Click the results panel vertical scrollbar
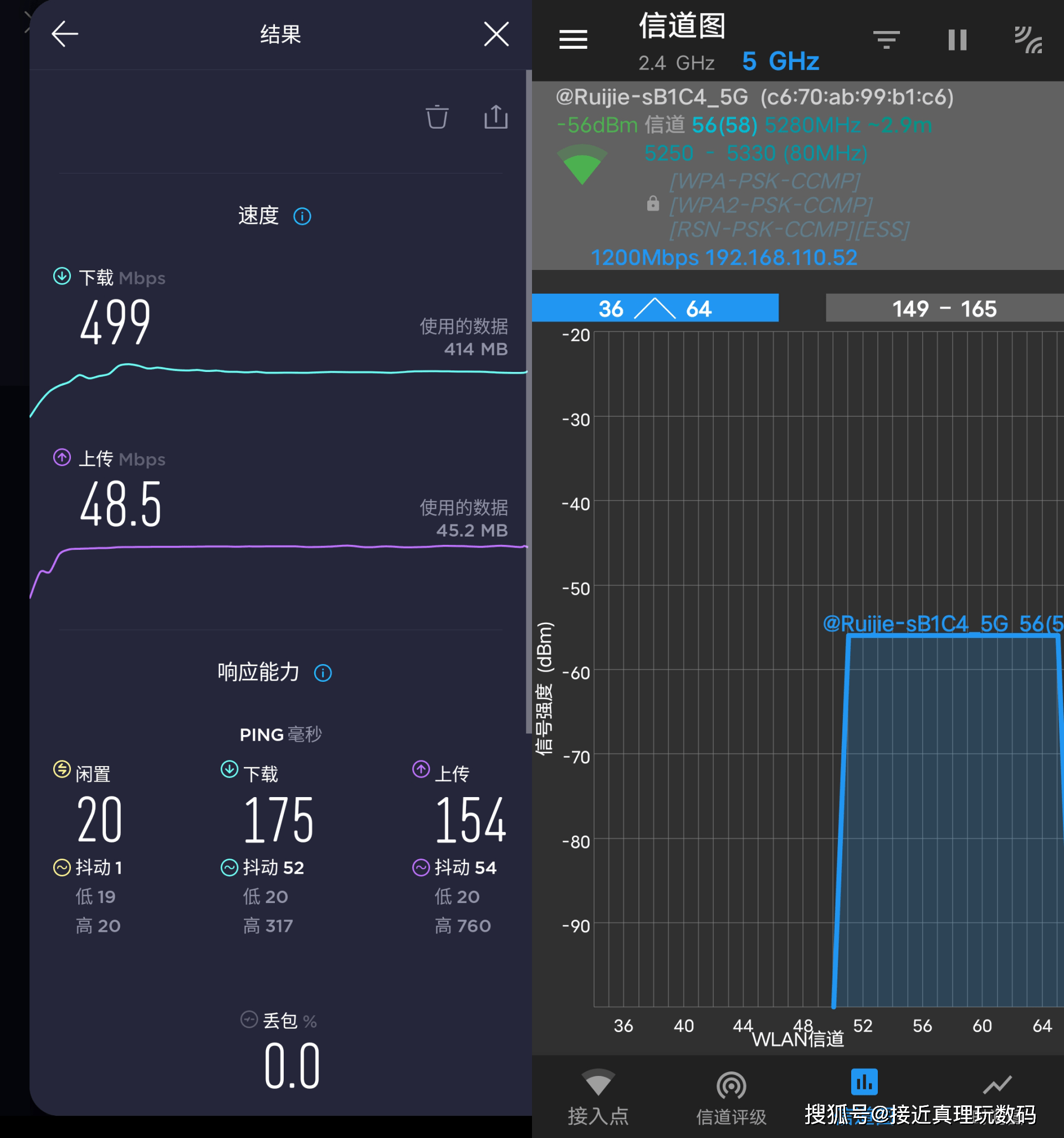This screenshot has width=1064, height=1138. [x=528, y=401]
